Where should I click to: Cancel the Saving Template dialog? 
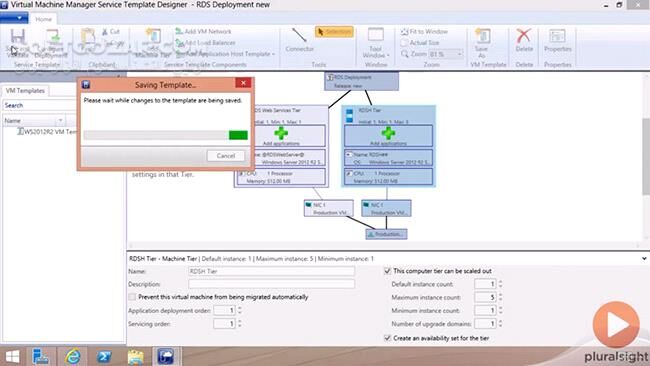[226, 156]
